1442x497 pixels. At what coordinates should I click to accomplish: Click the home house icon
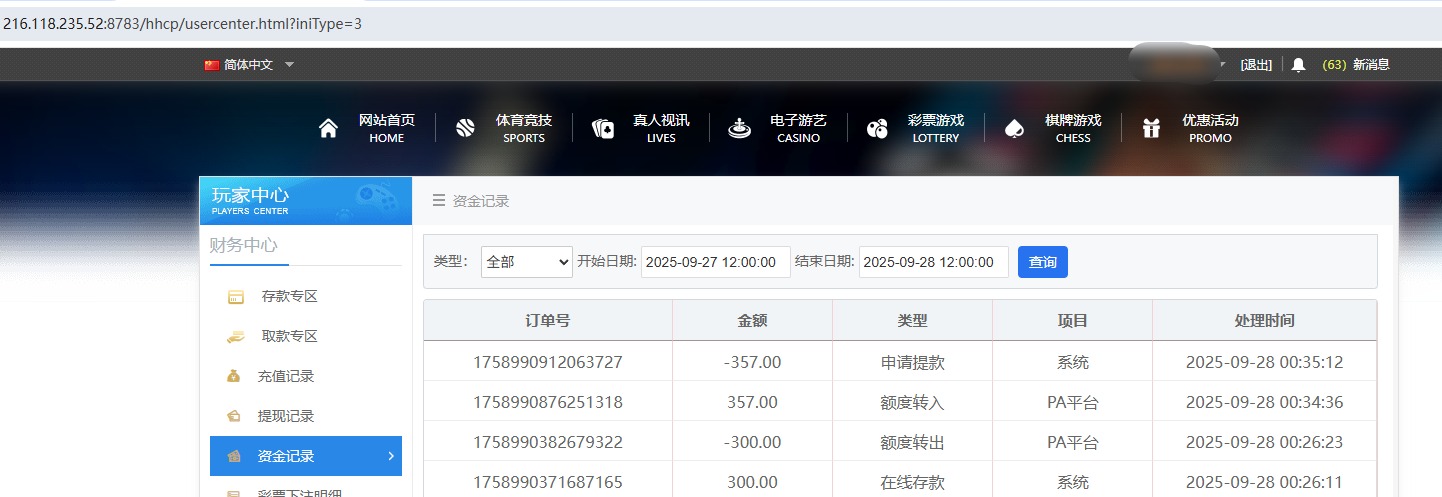(x=328, y=129)
